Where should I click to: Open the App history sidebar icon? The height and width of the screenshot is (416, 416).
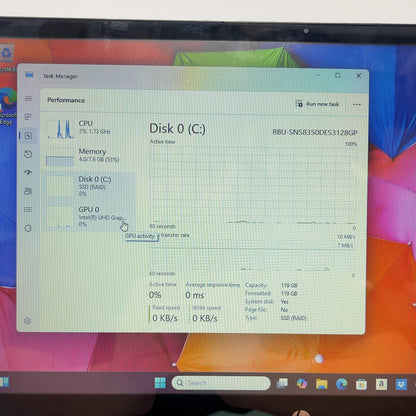[28, 154]
